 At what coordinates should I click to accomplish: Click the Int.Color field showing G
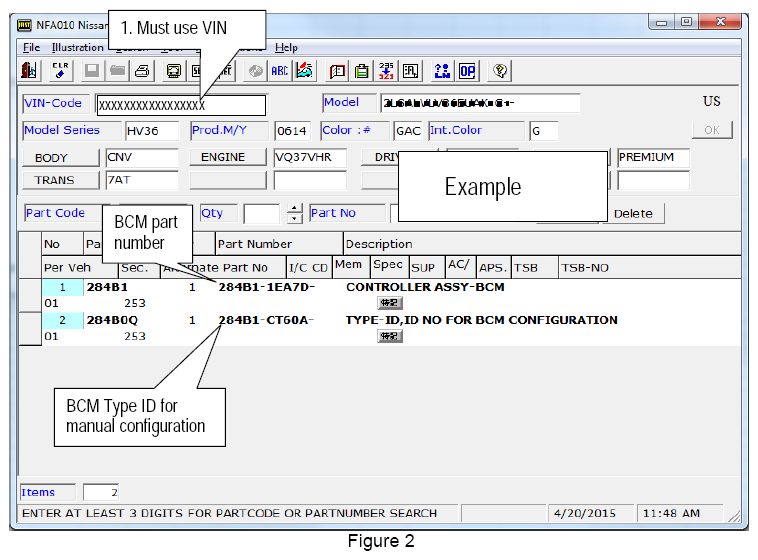pyautogui.click(x=544, y=131)
